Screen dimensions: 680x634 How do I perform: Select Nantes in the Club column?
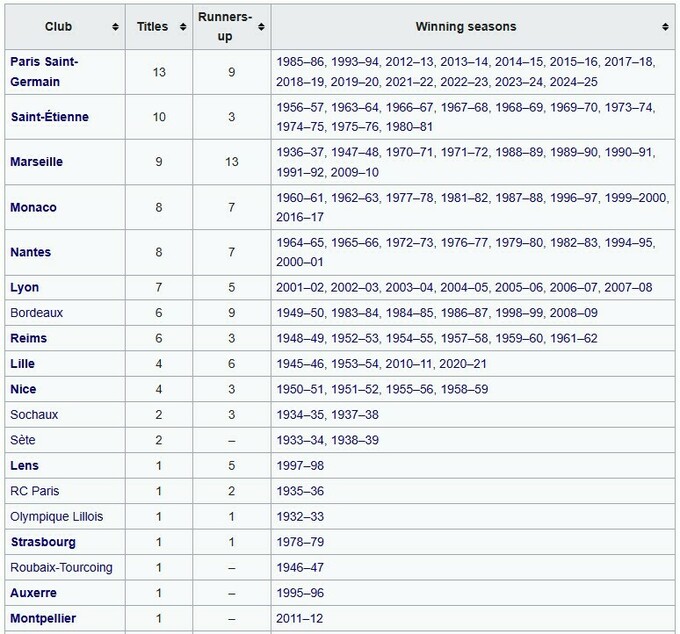click(30, 253)
